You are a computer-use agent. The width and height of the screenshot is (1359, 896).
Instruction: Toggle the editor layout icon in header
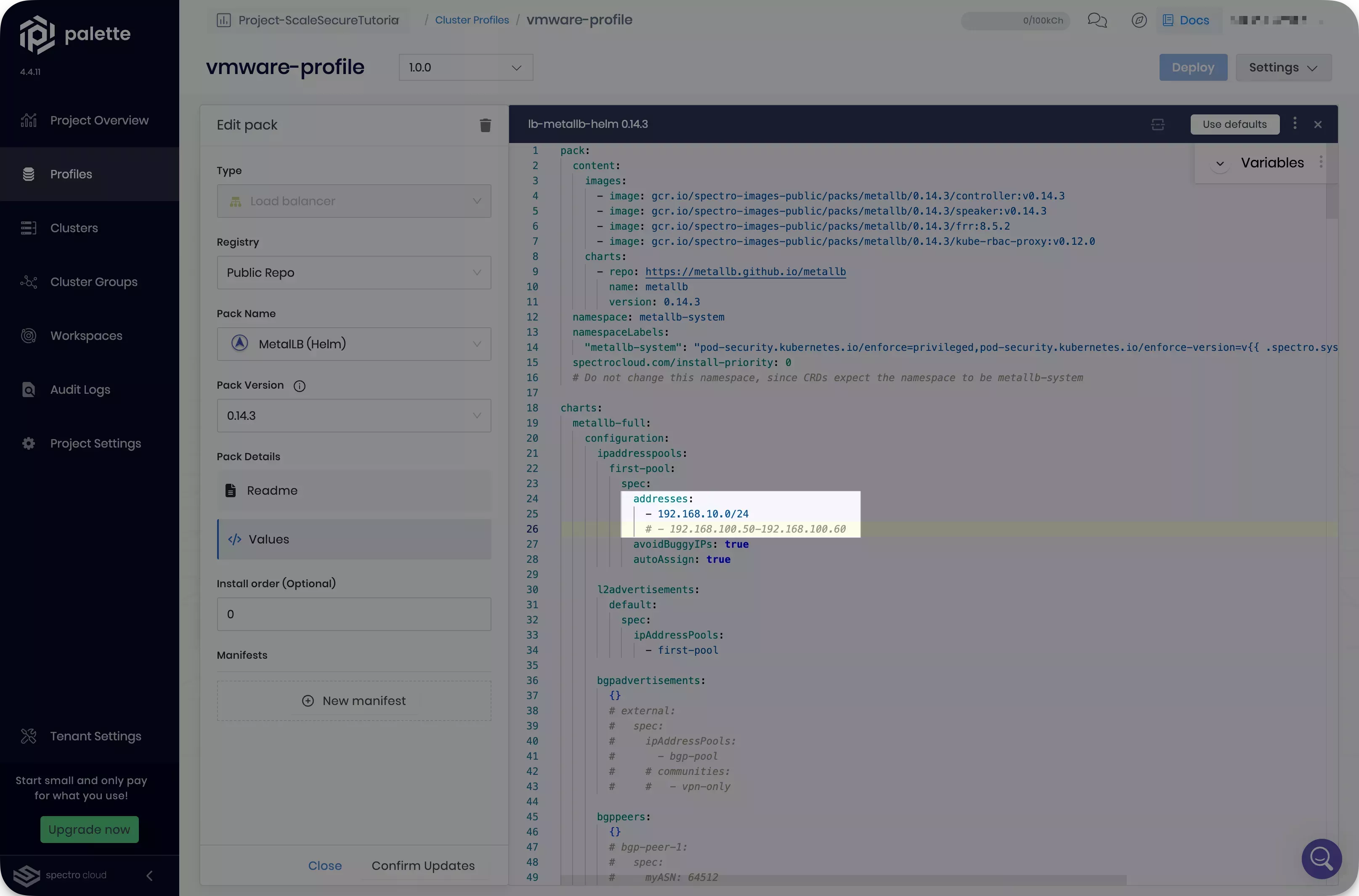coord(1157,125)
